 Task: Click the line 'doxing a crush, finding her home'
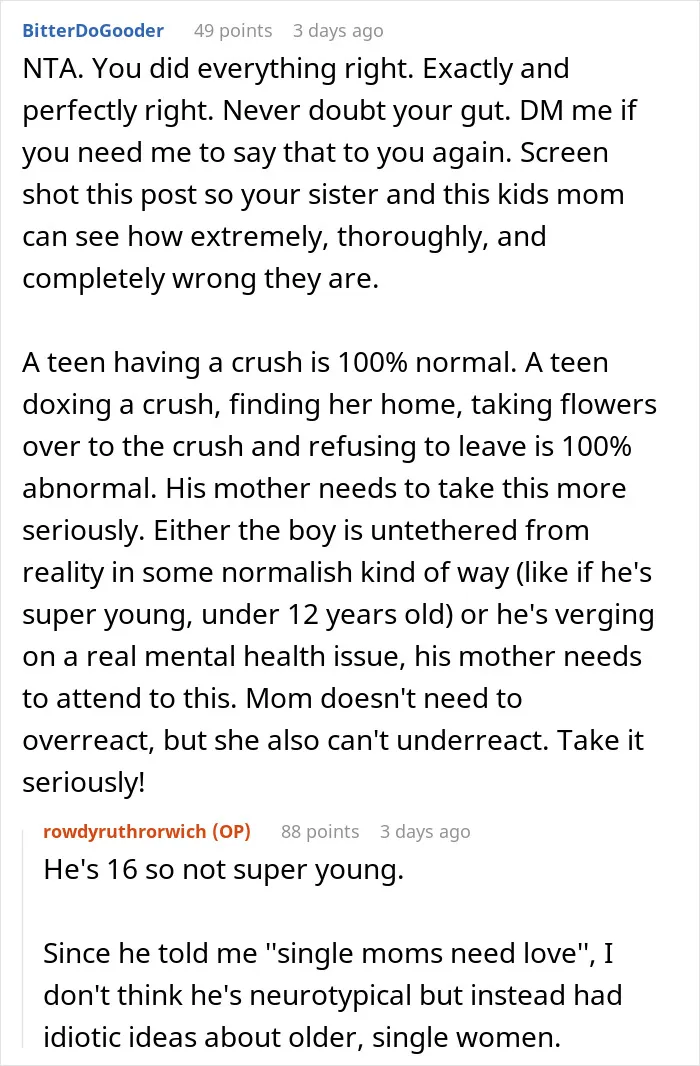(340, 405)
